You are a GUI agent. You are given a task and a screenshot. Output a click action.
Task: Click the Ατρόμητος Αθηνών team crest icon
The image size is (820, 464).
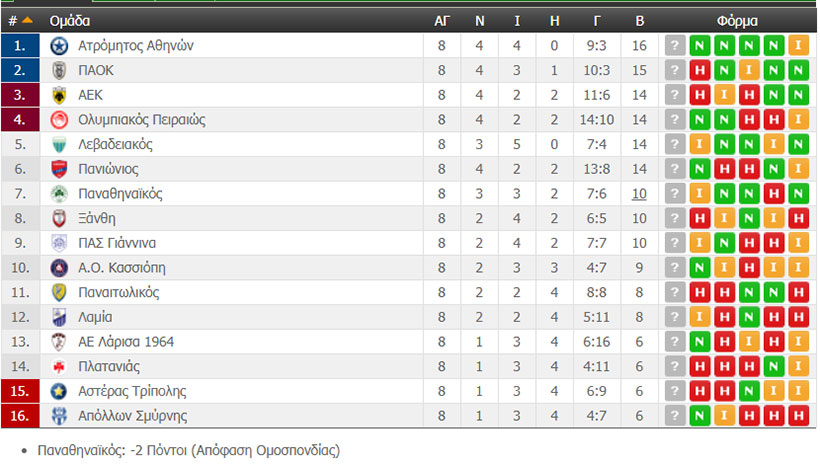click(59, 46)
